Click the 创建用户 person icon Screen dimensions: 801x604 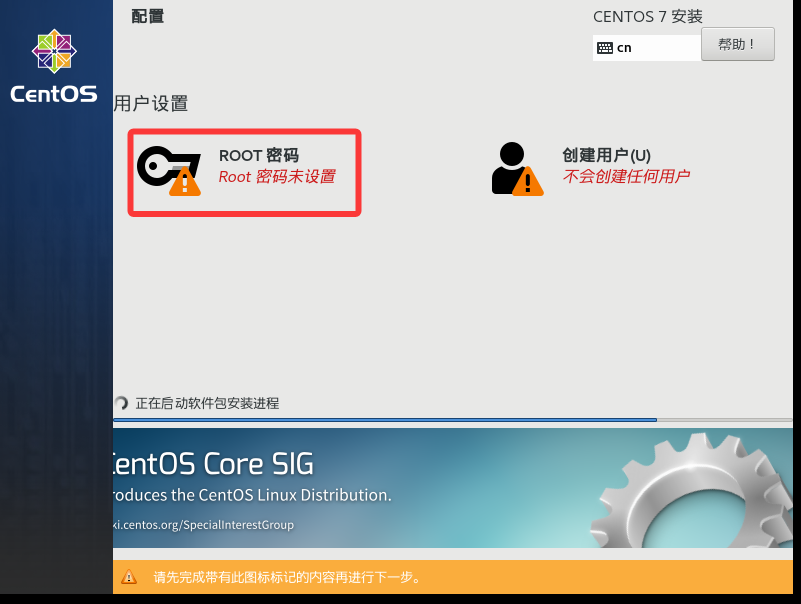tap(517, 169)
